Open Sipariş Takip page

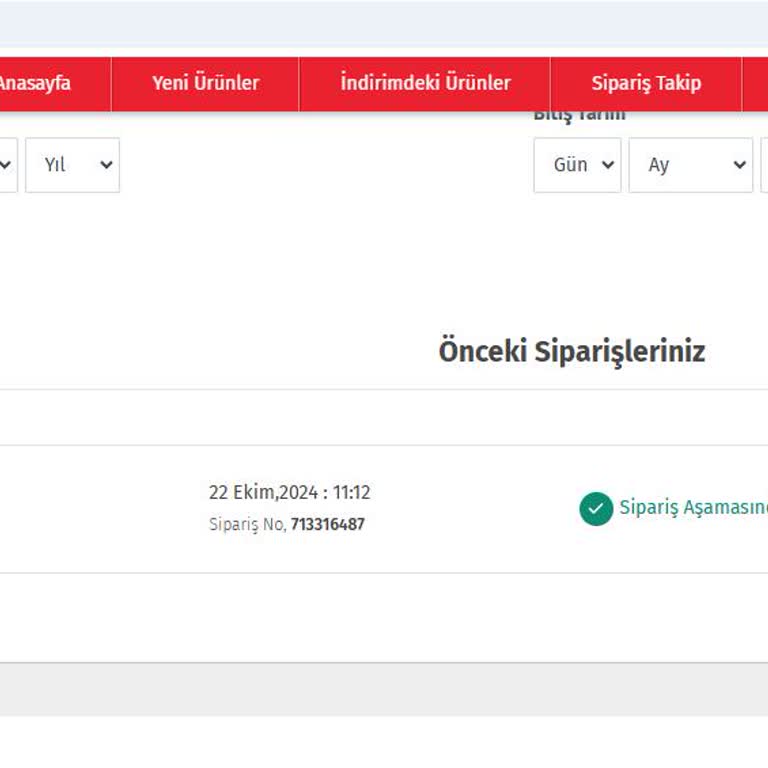pyautogui.click(x=646, y=83)
